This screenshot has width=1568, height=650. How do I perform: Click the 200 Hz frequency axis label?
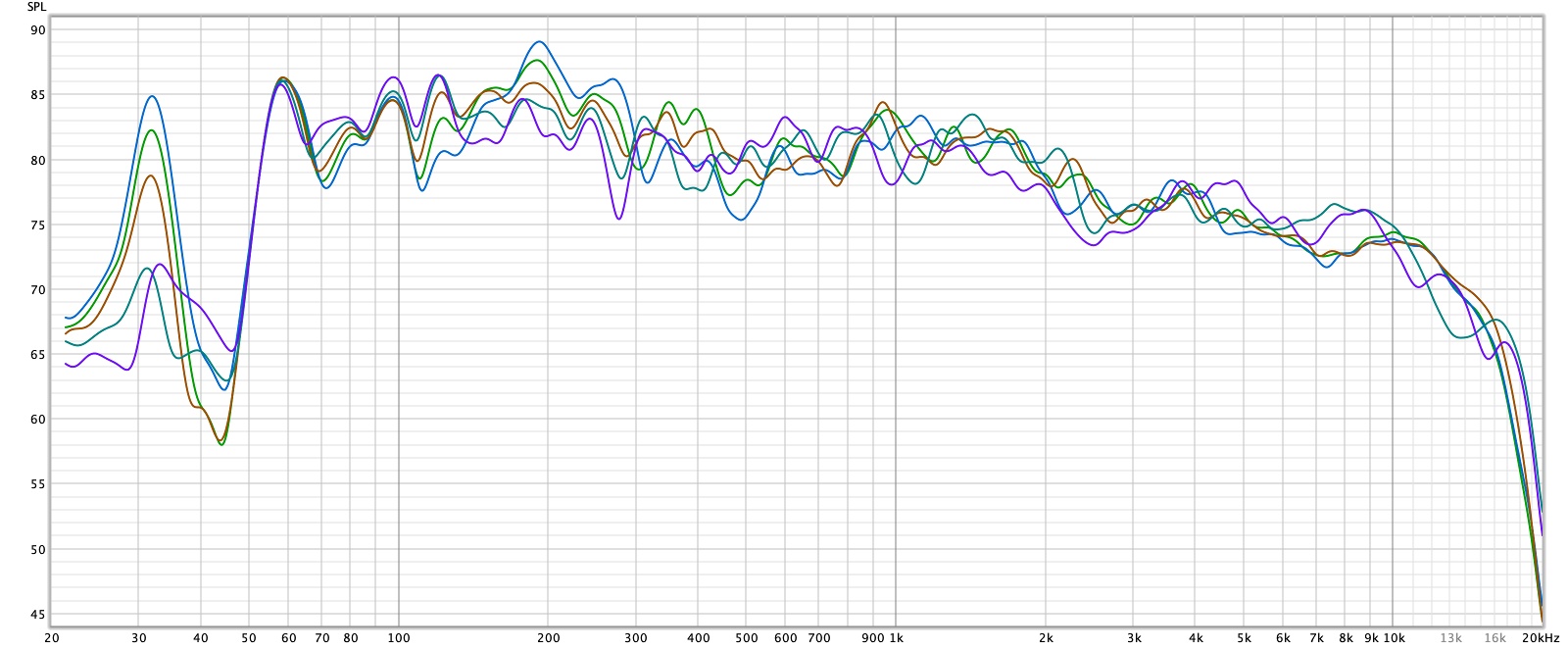point(549,638)
